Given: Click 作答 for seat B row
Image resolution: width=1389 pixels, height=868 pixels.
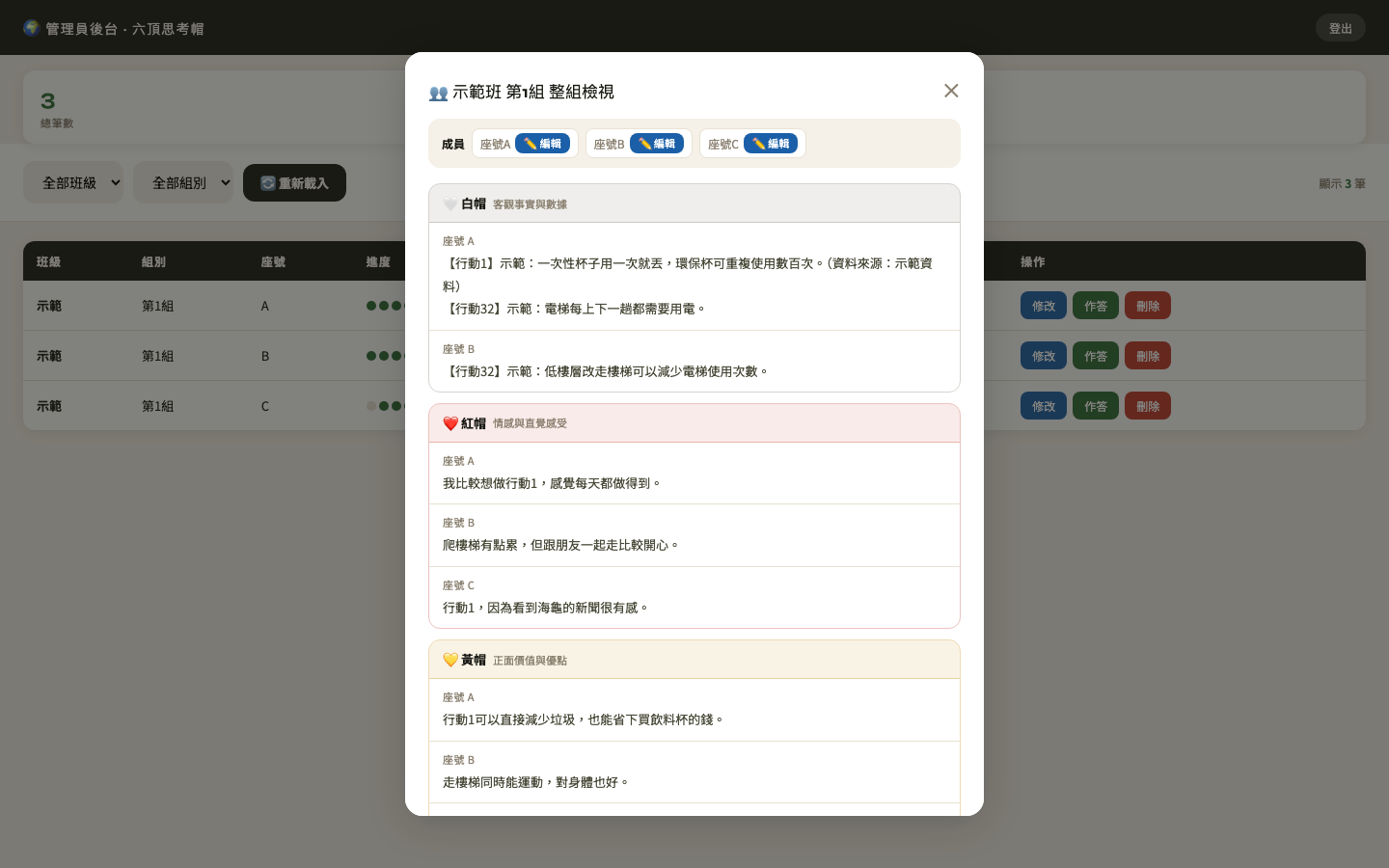Looking at the screenshot, I should (1096, 356).
